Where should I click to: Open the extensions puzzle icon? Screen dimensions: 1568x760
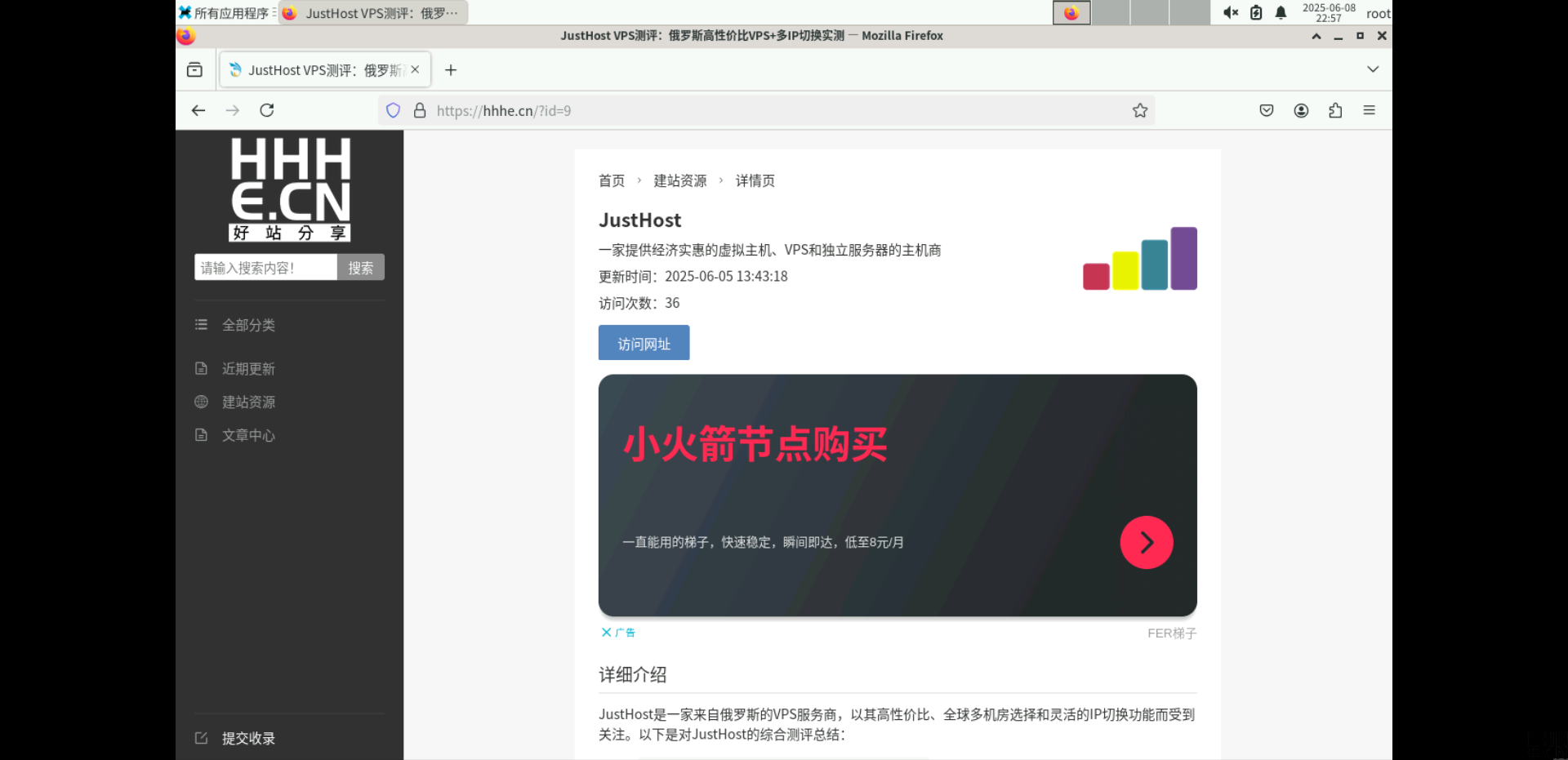pos(1335,110)
